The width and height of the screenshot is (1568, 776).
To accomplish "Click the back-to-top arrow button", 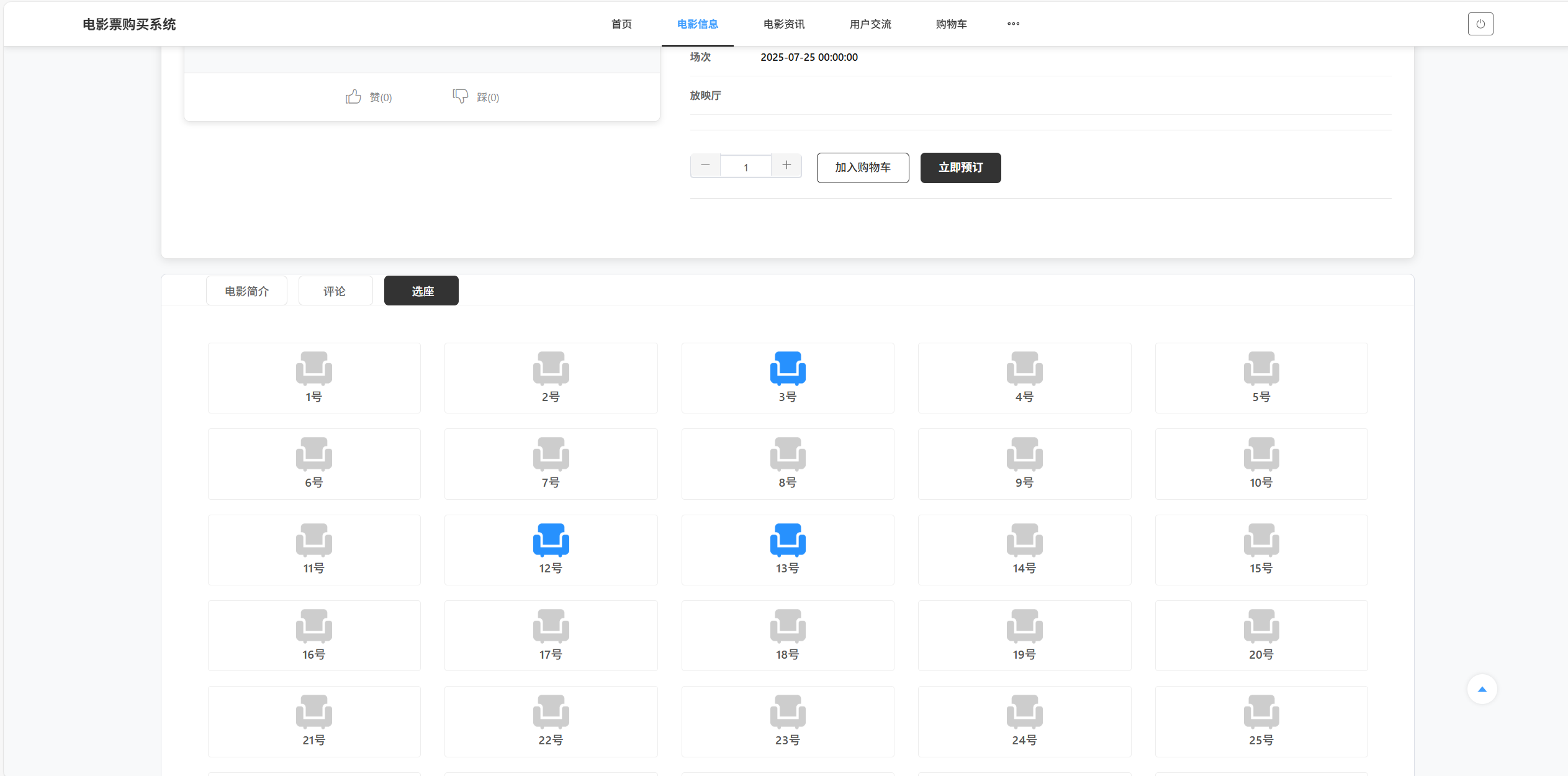I will pyautogui.click(x=1482, y=689).
